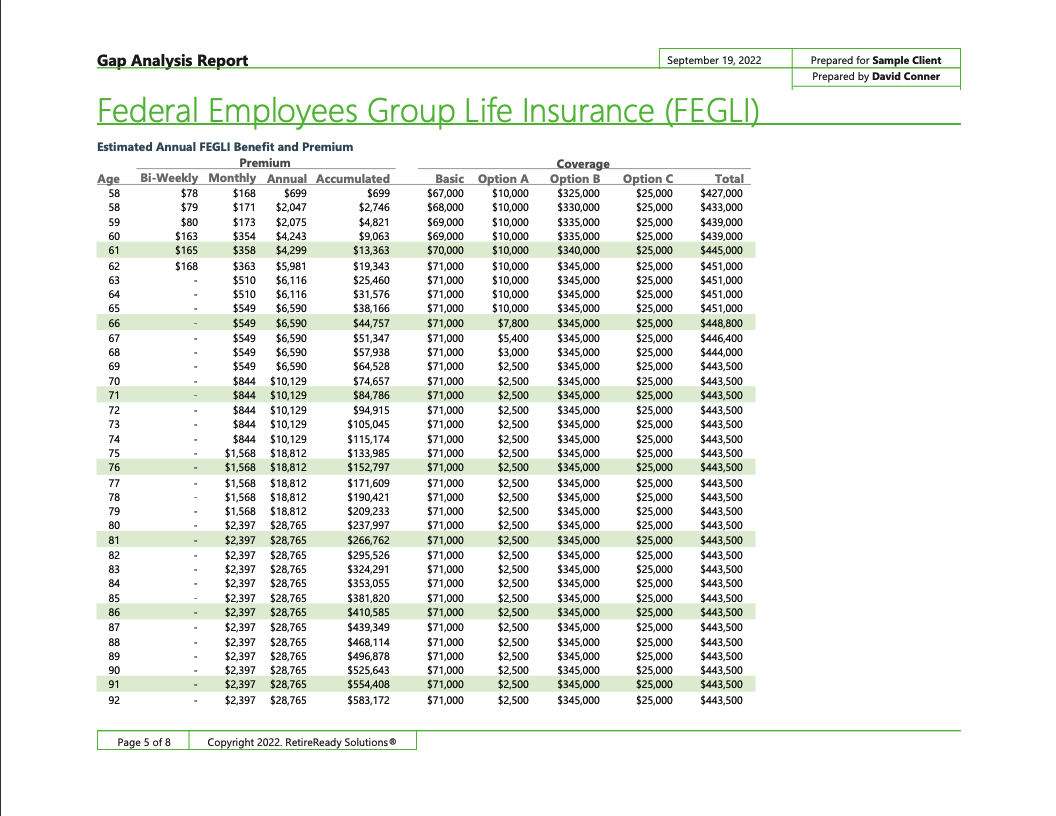
Task: Select the 'Option A' column header
Action: pyautogui.click(x=503, y=178)
